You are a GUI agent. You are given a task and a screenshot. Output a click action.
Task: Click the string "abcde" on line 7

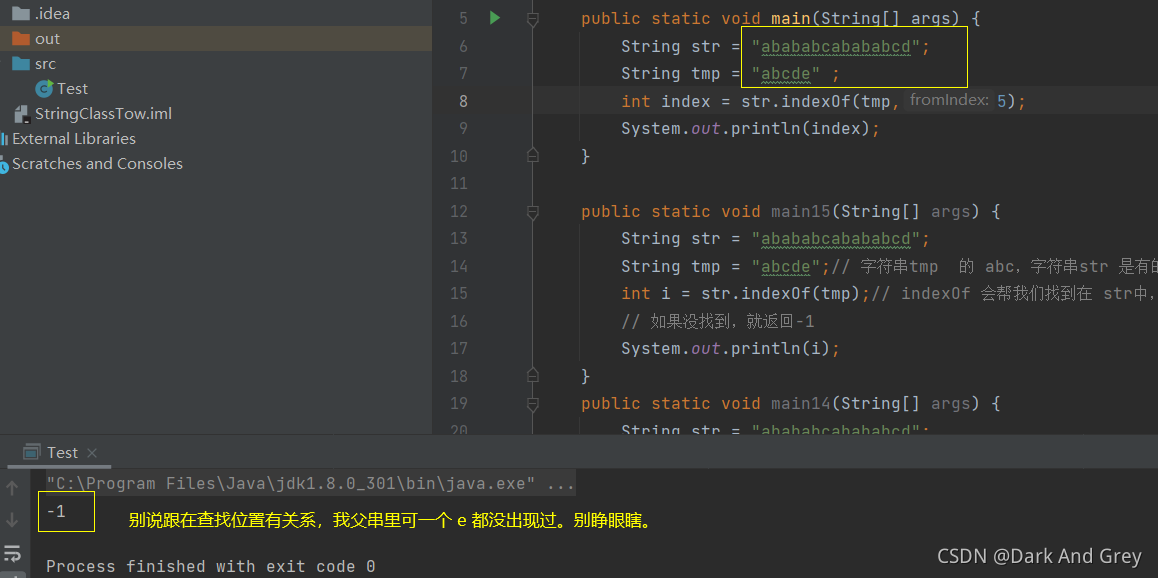coord(787,74)
